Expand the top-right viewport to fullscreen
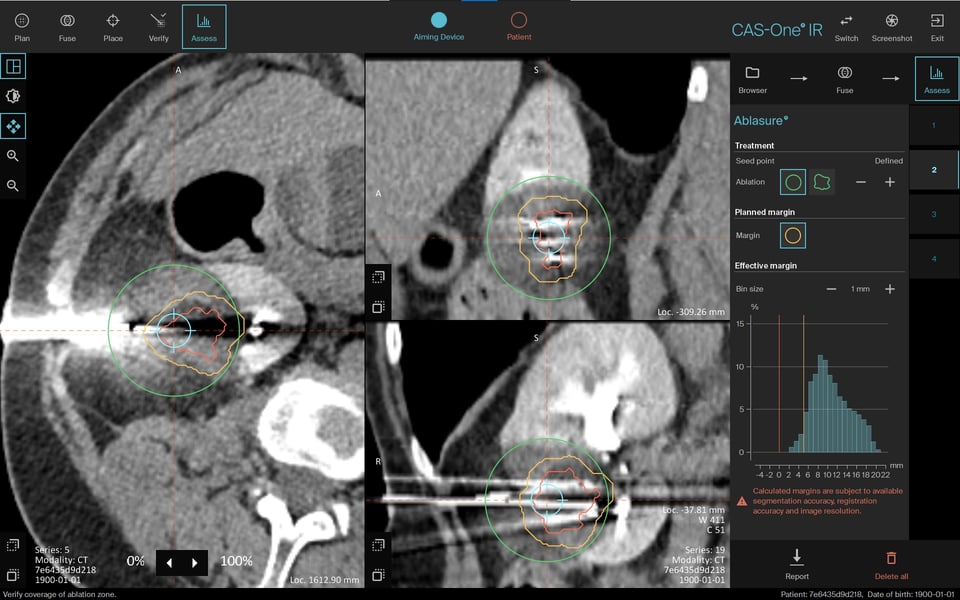 coord(378,276)
